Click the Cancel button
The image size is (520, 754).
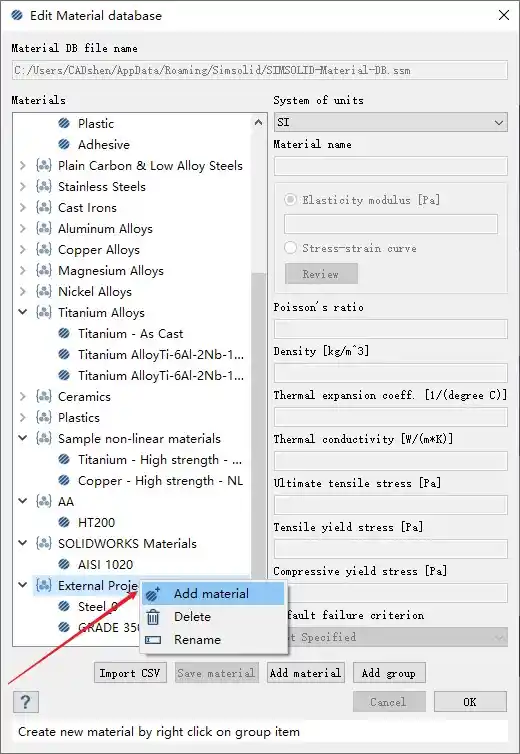[389, 702]
